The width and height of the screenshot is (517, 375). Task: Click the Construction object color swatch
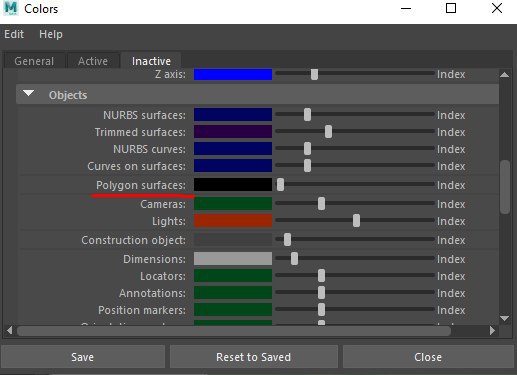pyautogui.click(x=233, y=240)
